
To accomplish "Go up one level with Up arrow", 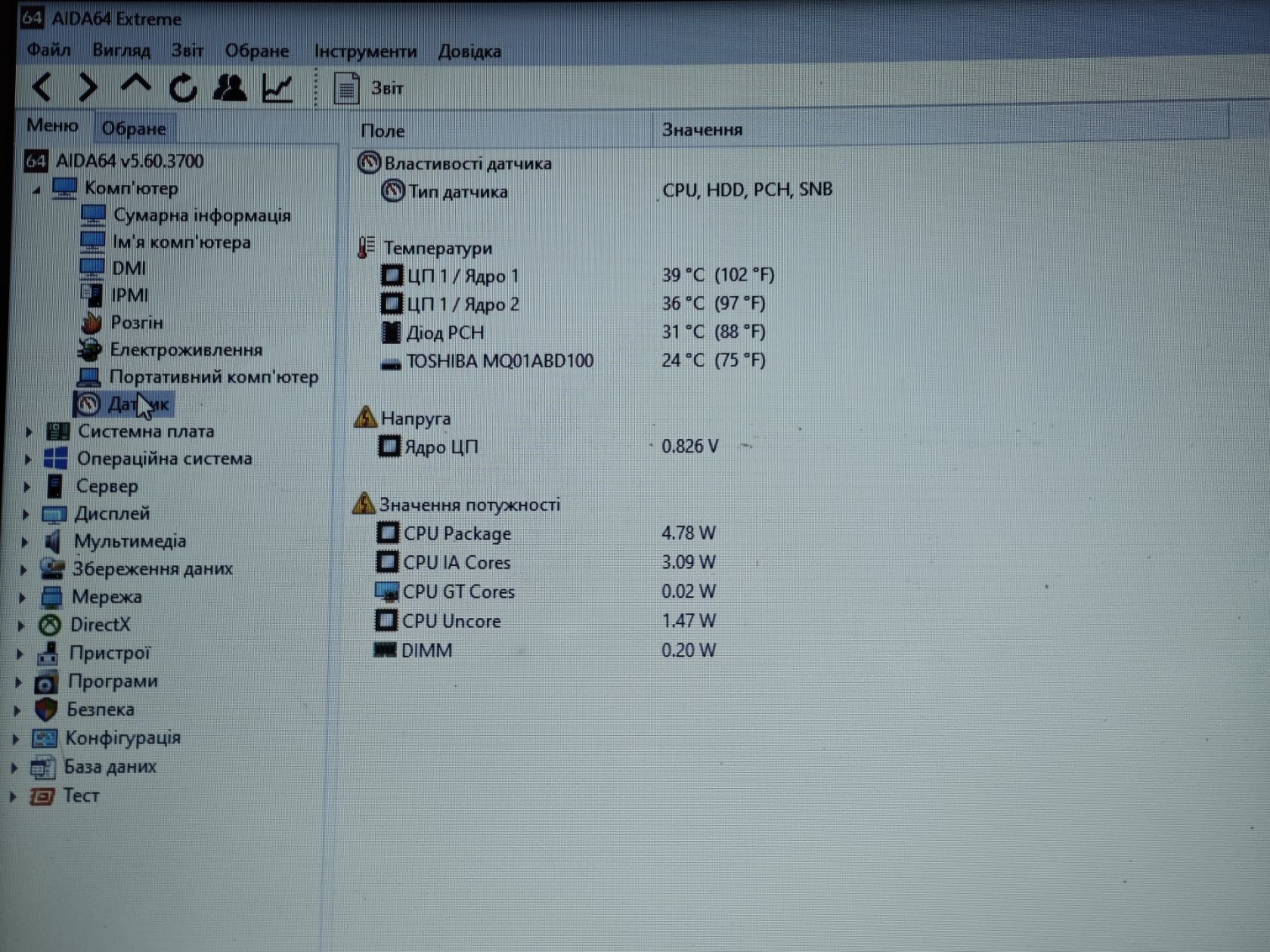I will [x=135, y=85].
